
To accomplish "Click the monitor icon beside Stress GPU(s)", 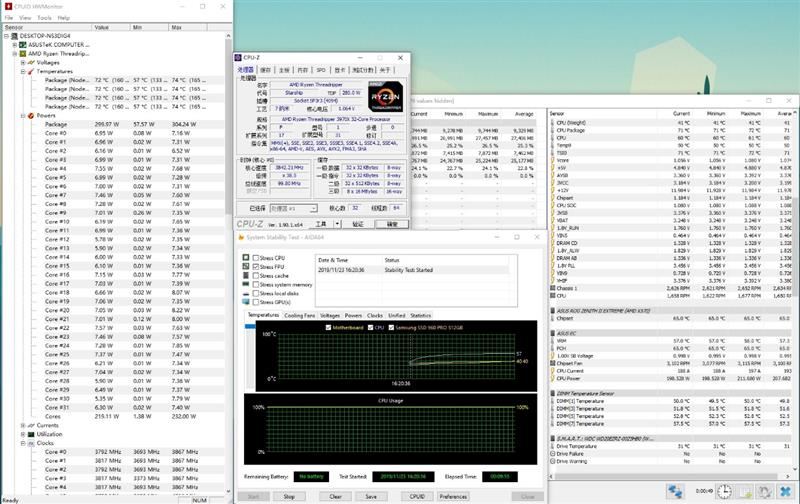I will click(246, 302).
